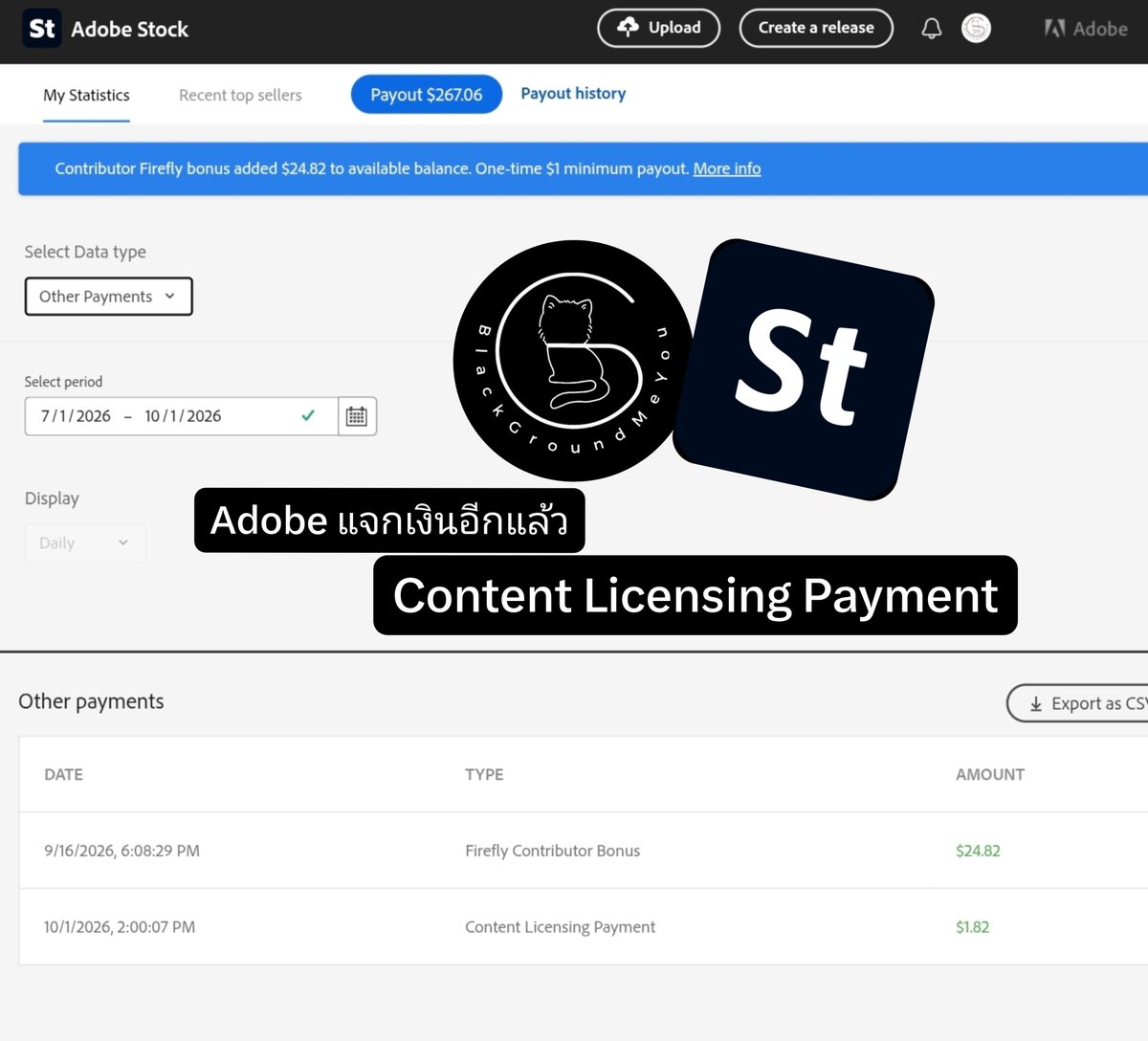This screenshot has width=1148, height=1041.
Task: Switch to the My Statistics tab
Action: (86, 95)
